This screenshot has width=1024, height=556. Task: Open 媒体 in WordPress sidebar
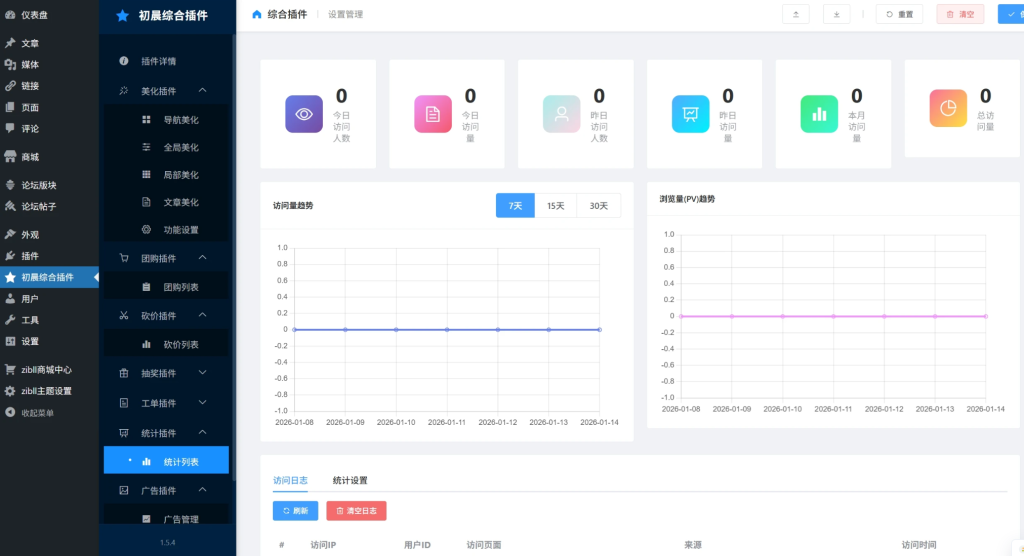[x=49, y=64]
